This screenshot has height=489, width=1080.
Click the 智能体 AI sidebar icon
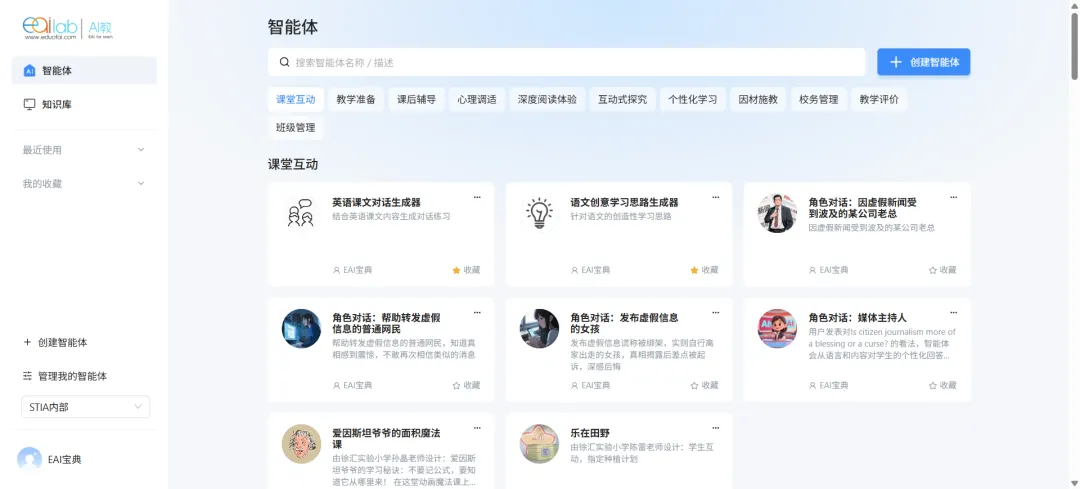(x=29, y=70)
